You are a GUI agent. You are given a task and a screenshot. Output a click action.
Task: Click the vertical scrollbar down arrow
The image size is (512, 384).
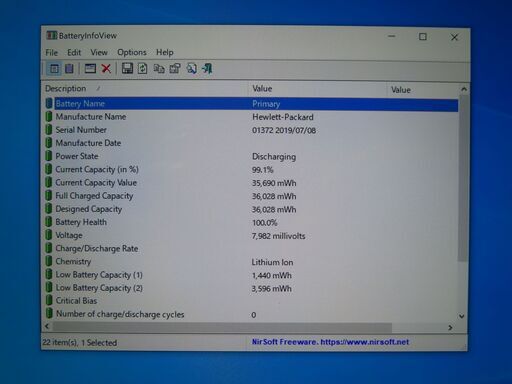(462, 316)
